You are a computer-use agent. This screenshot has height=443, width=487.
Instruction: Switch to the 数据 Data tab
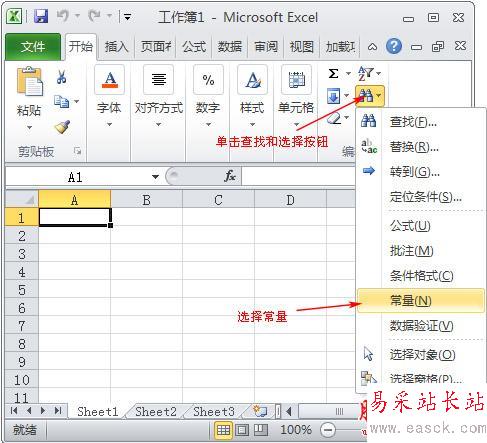[x=230, y=47]
